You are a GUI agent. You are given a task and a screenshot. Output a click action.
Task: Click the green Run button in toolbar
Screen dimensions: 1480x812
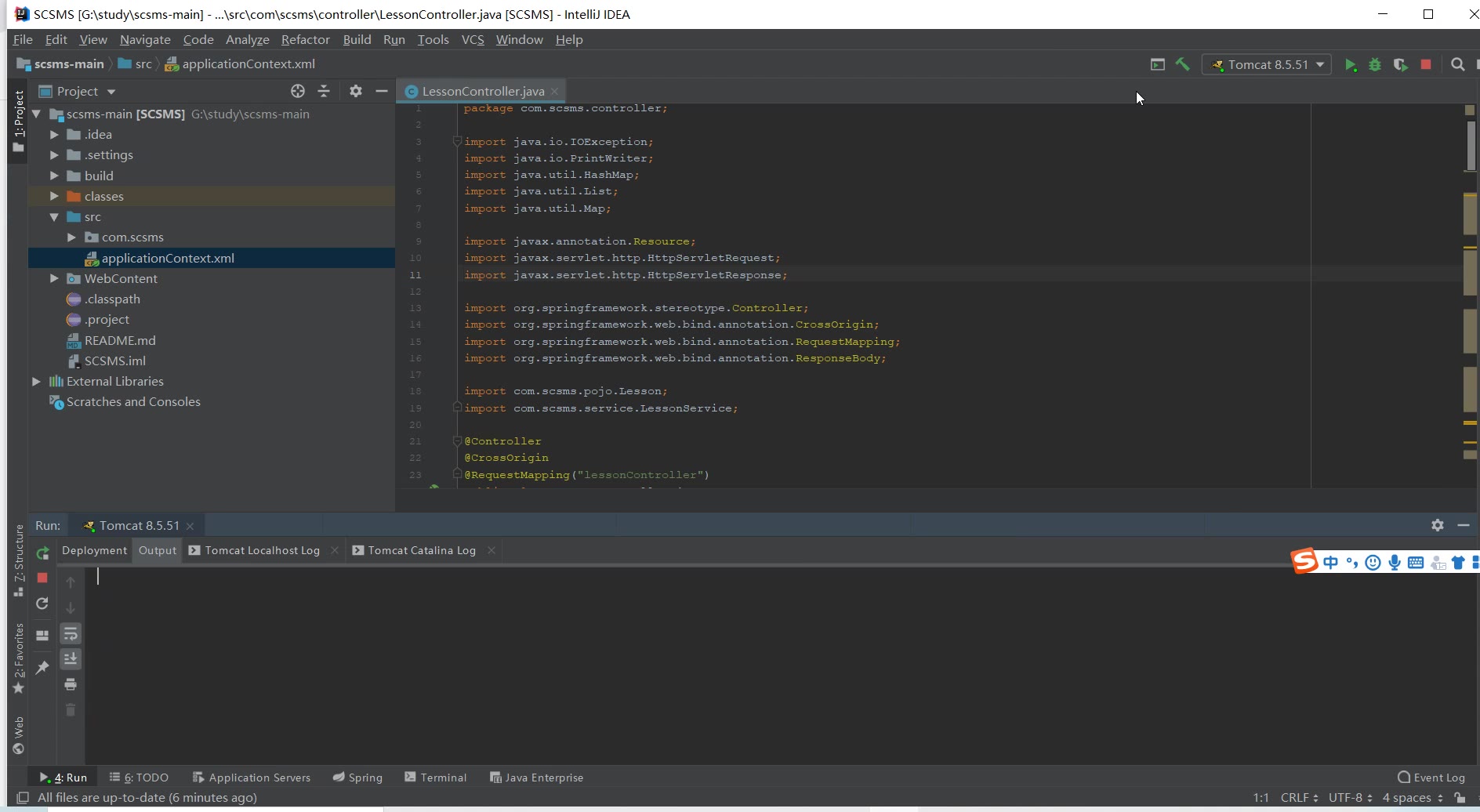1350,65
